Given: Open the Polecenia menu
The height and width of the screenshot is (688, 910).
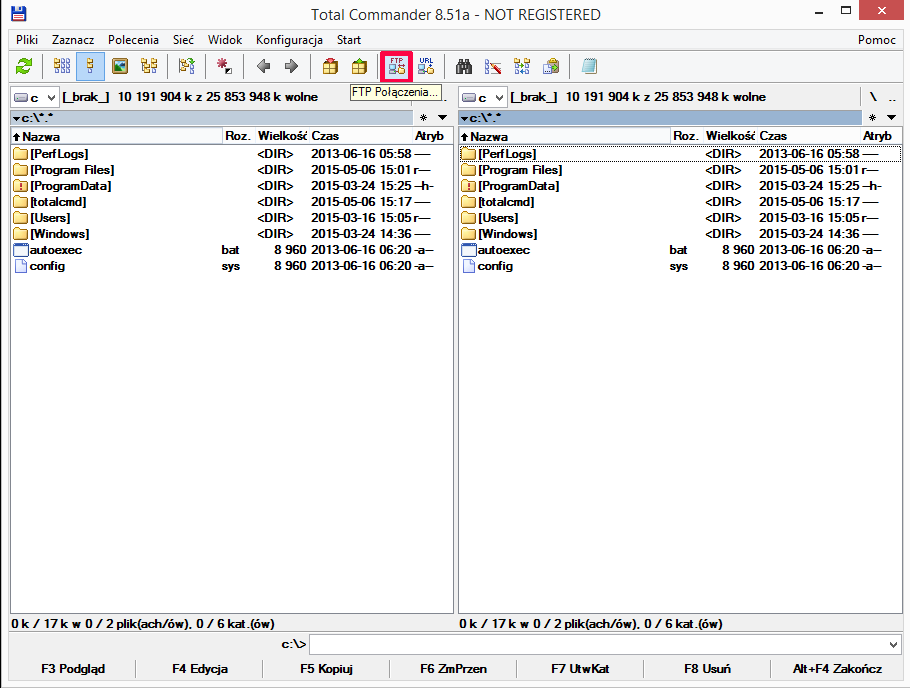Looking at the screenshot, I should point(133,39).
